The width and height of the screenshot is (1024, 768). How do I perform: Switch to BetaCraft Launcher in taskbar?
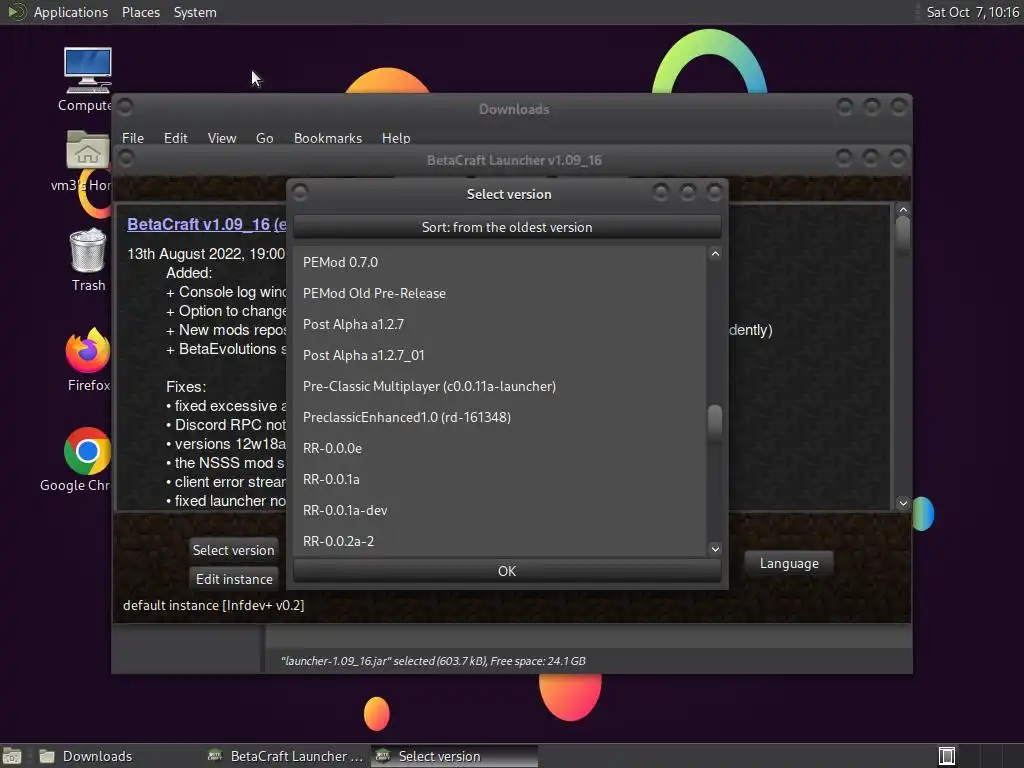[x=285, y=756]
